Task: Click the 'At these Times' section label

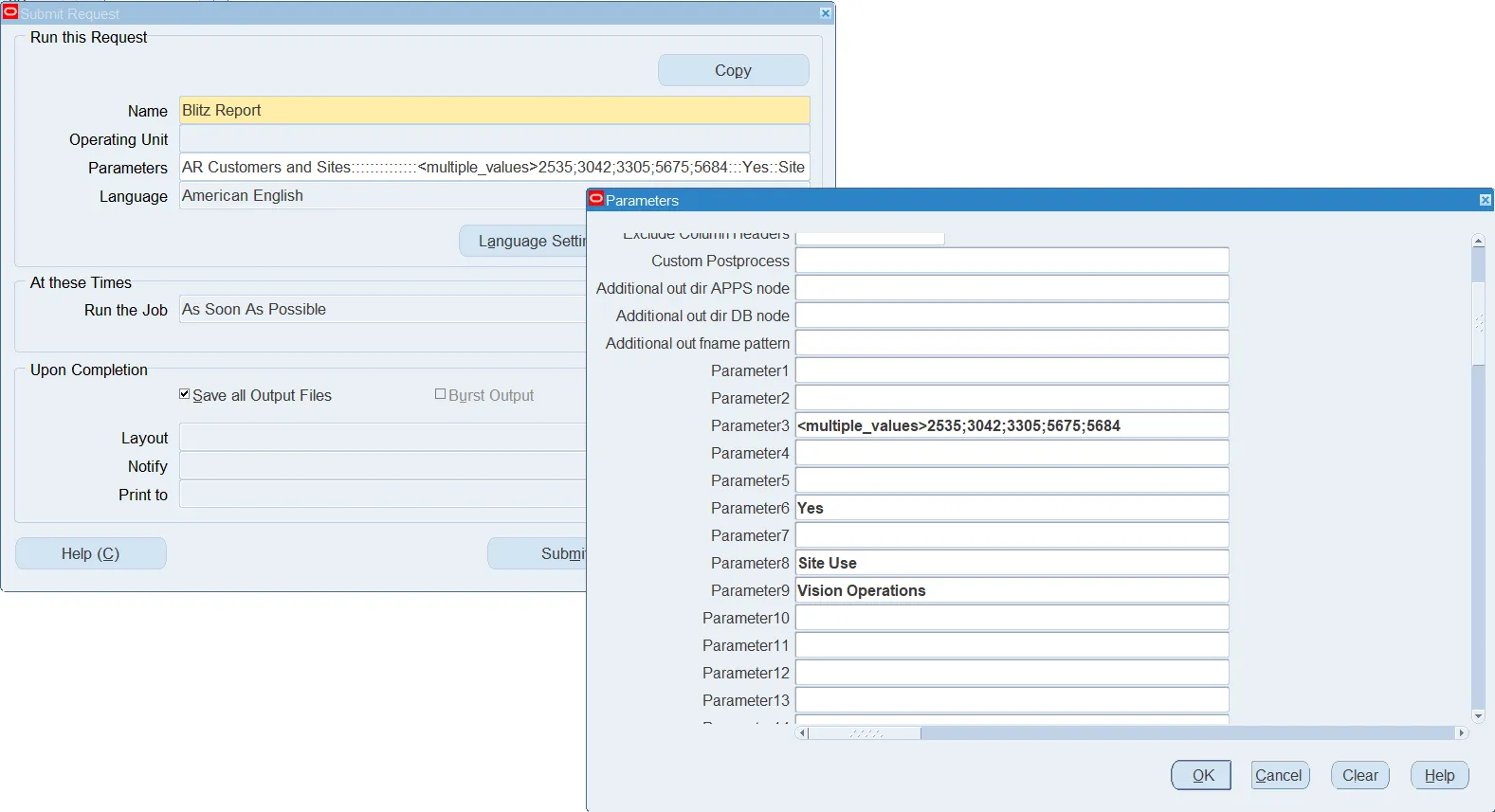Action: [81, 282]
